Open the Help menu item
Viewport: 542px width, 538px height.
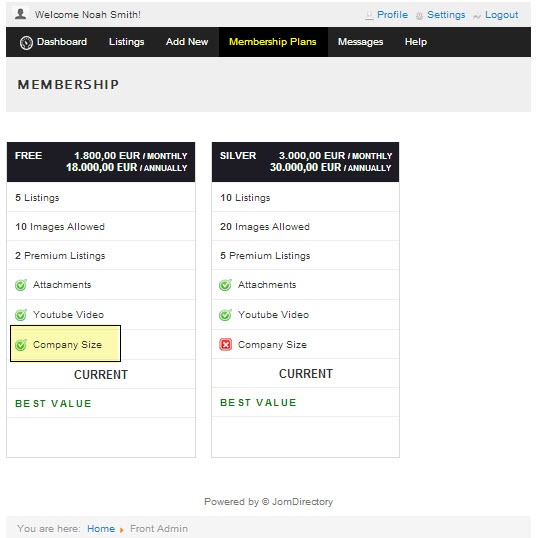[x=416, y=42]
